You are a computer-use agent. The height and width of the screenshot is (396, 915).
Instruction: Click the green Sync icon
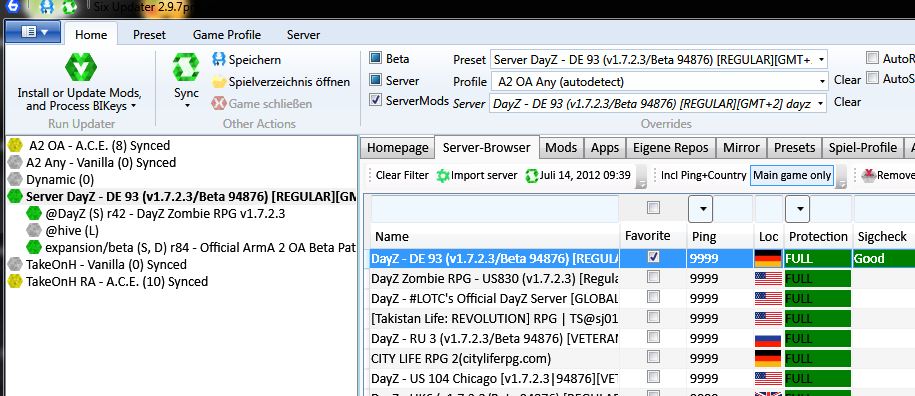point(186,67)
